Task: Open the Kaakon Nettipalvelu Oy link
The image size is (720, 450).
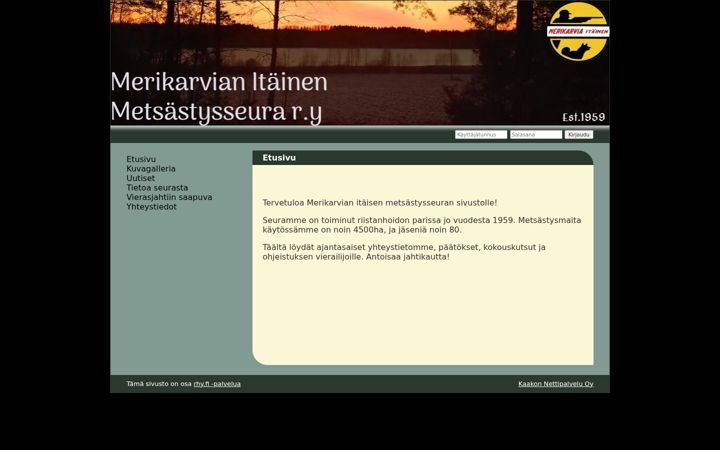Action: point(556,384)
